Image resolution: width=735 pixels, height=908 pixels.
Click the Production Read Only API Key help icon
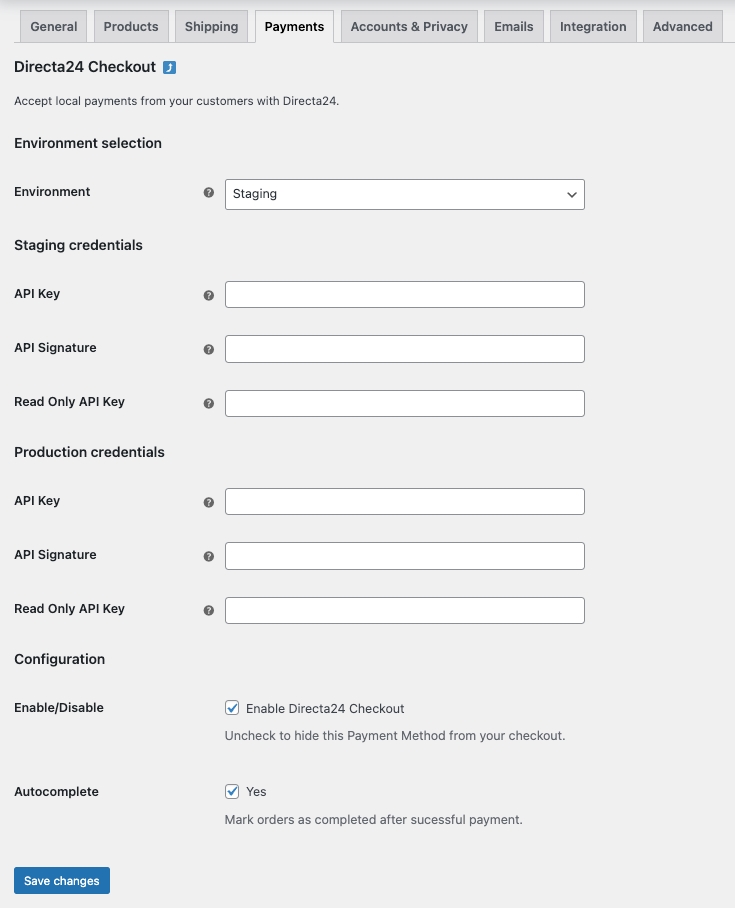coord(209,610)
